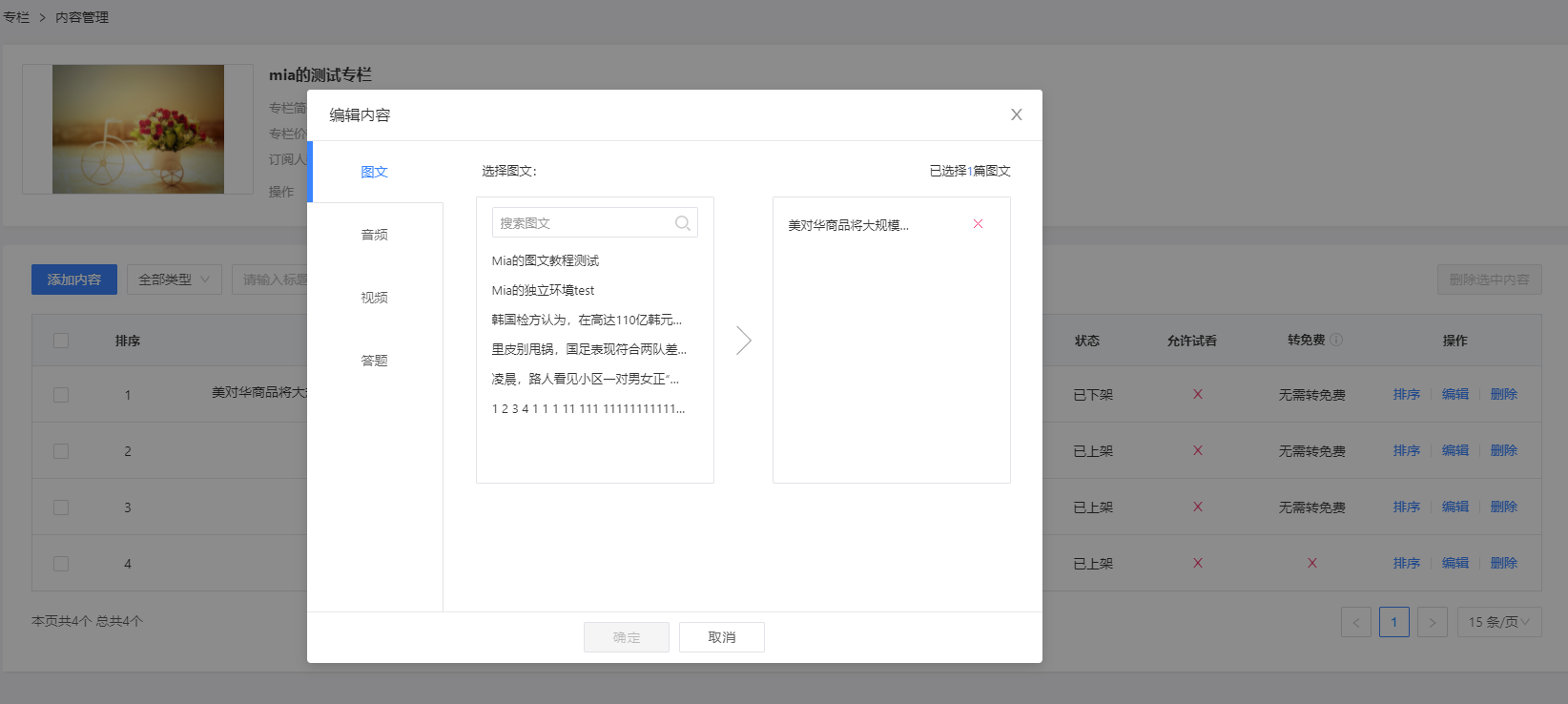Expand the 15 条/页 page size dropdown
The image size is (1568, 704).
pos(1498,622)
